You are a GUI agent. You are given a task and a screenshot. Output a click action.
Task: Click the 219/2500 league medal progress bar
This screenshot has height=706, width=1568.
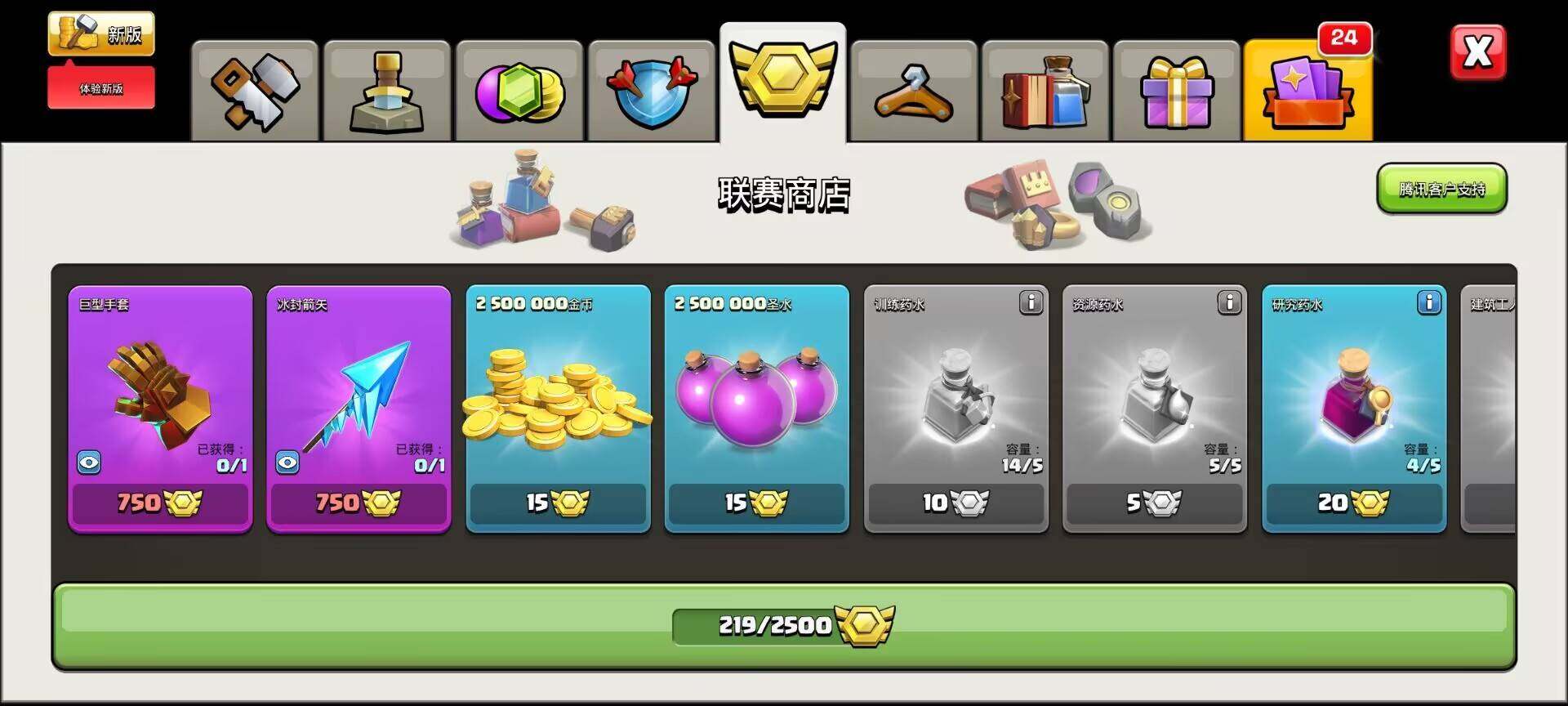click(784, 626)
